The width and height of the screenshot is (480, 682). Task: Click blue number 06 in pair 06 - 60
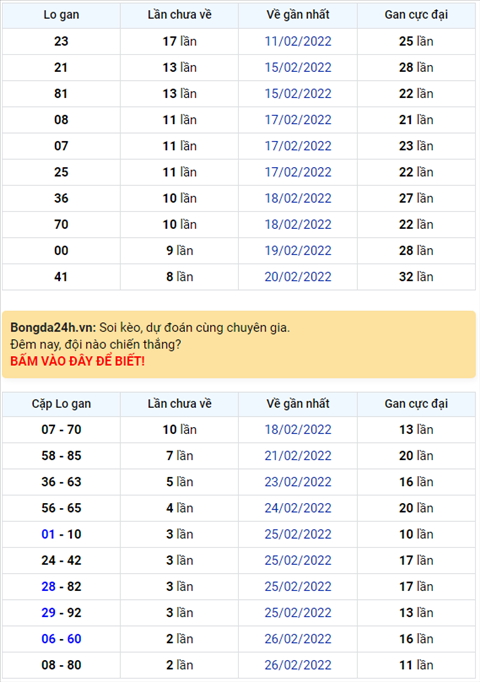(x=48, y=639)
